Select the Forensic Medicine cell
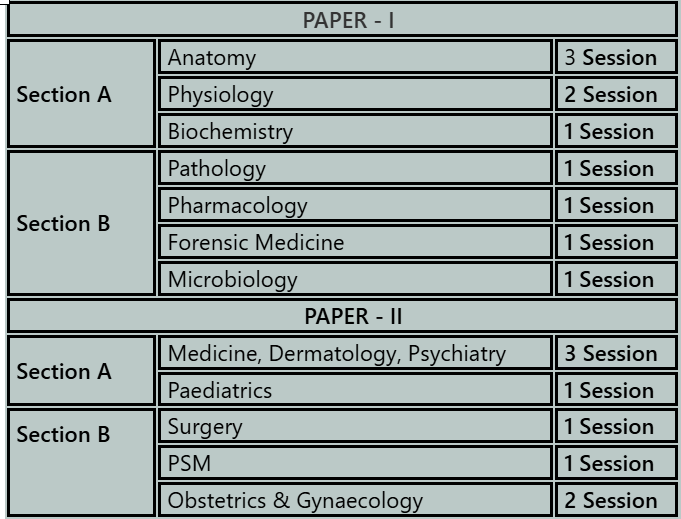 [355, 243]
